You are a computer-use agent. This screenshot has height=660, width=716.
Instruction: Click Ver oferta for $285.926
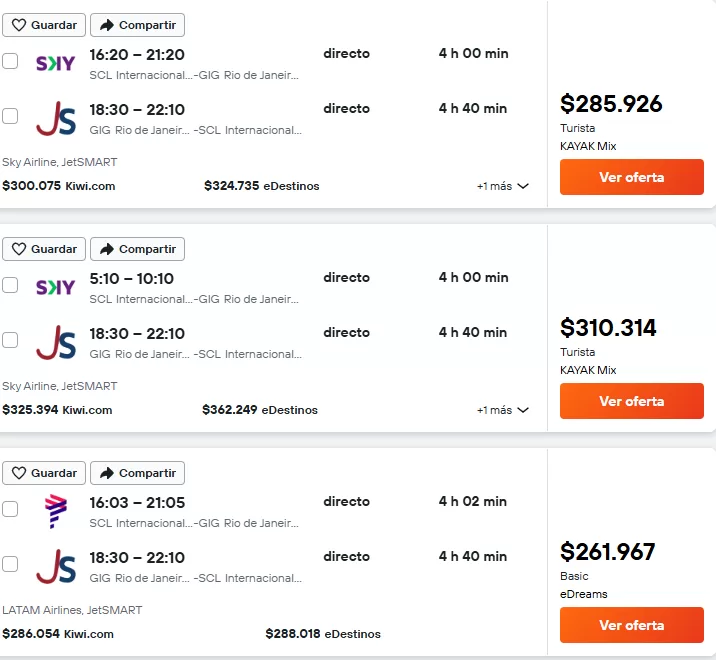631,177
